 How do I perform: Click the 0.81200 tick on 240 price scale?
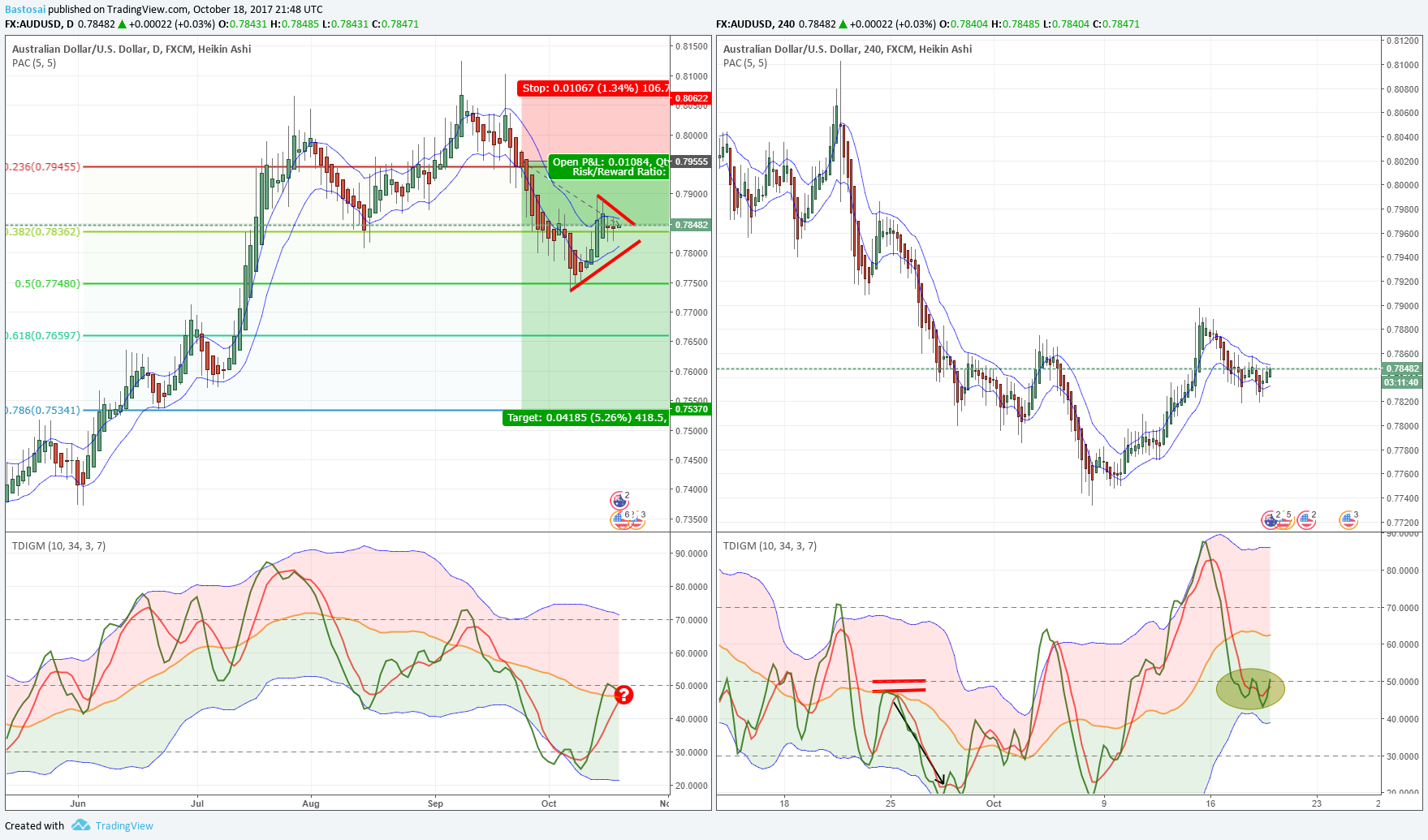pyautogui.click(x=1403, y=41)
